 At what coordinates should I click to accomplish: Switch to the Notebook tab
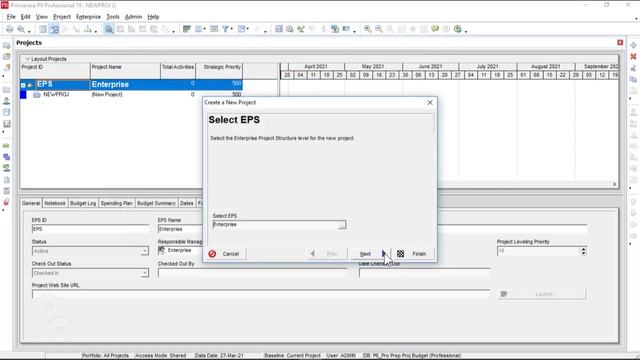[55, 203]
